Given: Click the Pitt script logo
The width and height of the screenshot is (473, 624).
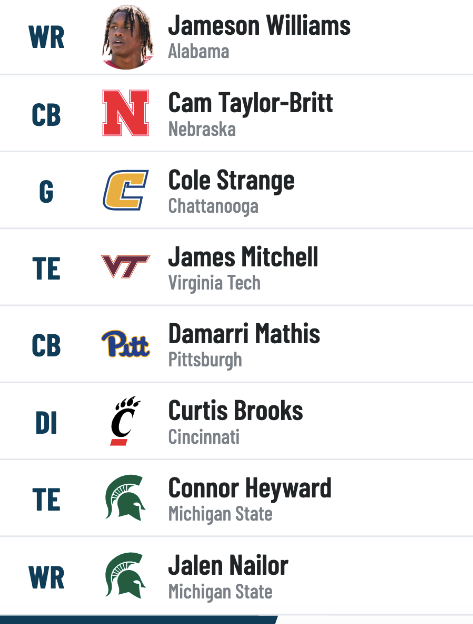Looking at the screenshot, I should pos(126,343).
